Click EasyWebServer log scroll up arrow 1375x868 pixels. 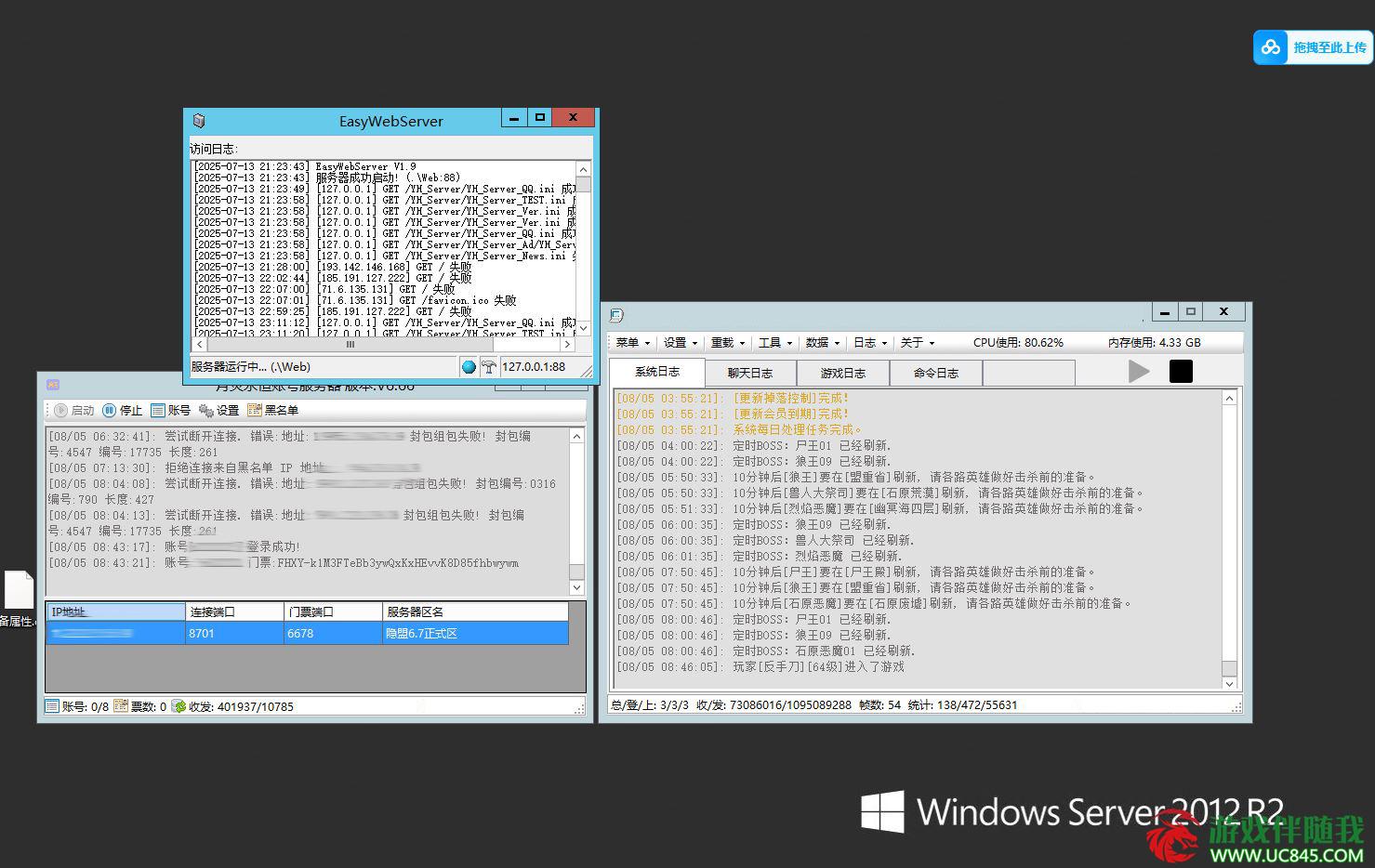pos(584,169)
